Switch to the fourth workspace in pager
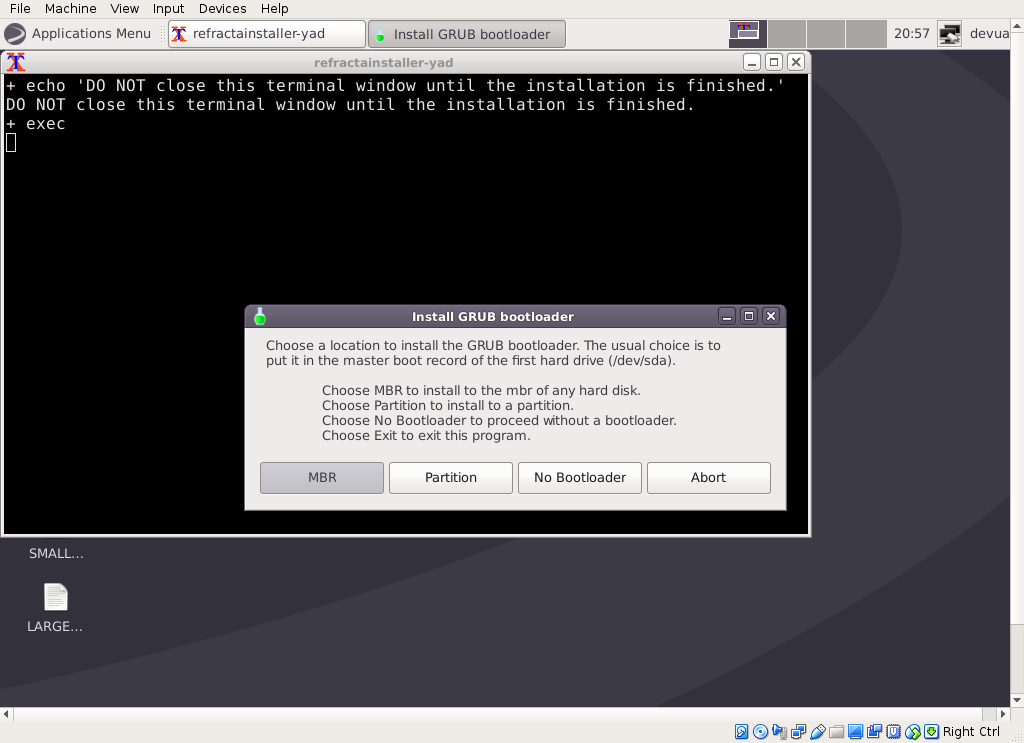 click(x=865, y=34)
